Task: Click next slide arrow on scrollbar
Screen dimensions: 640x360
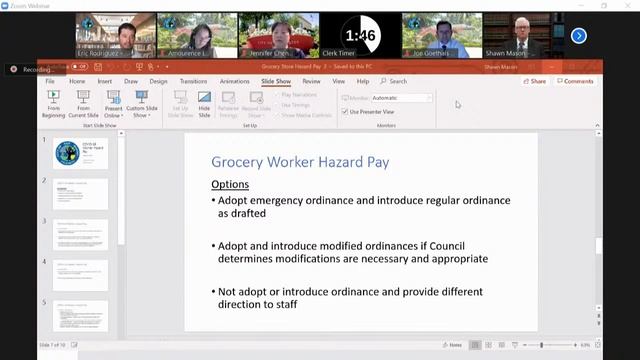Action: [x=598, y=323]
